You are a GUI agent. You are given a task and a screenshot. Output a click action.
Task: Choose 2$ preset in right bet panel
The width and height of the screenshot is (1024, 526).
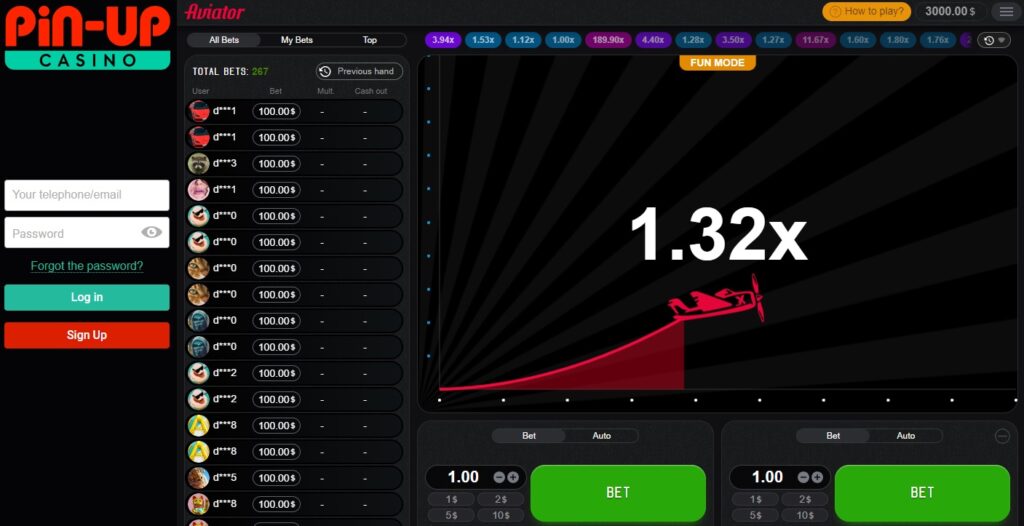(804, 500)
